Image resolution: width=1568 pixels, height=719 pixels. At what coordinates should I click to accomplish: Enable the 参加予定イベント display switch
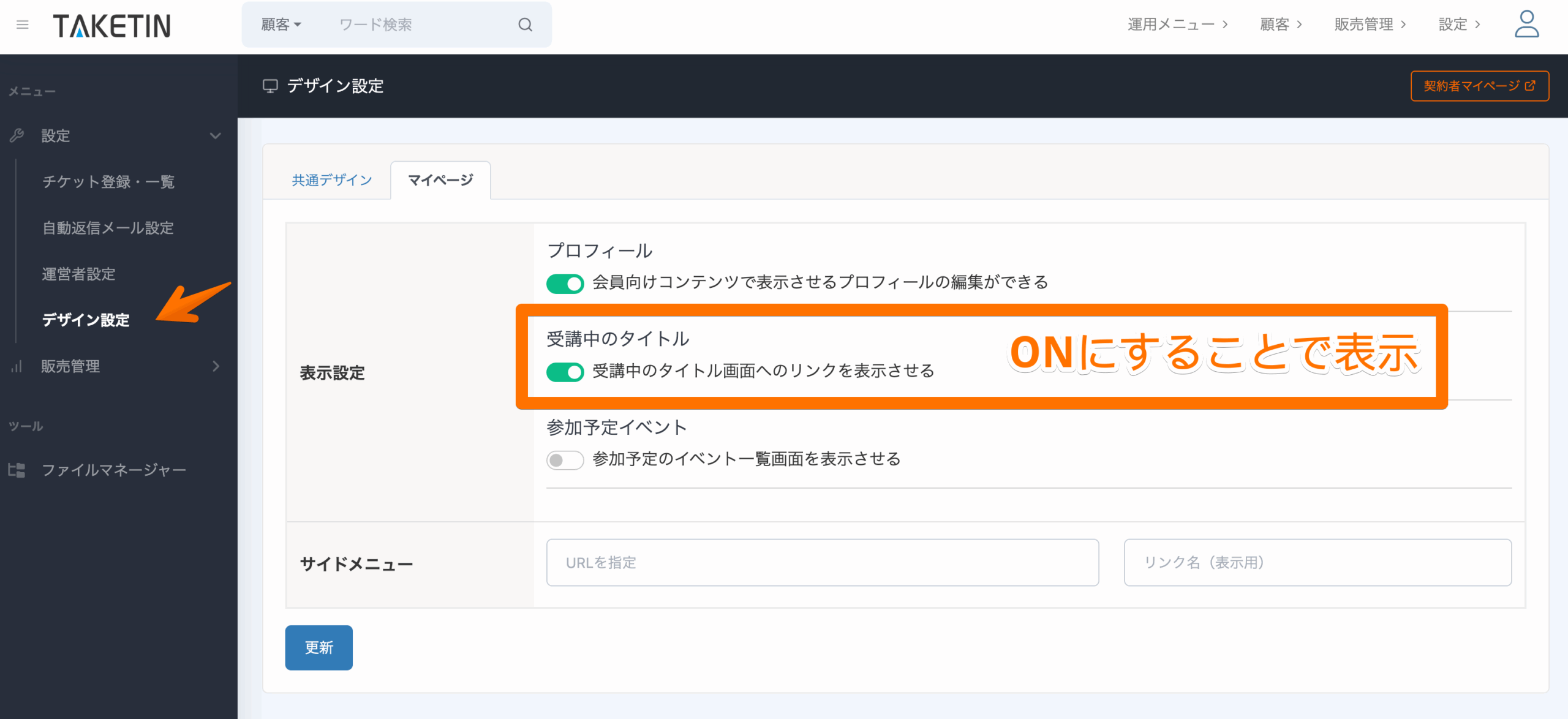click(x=565, y=460)
